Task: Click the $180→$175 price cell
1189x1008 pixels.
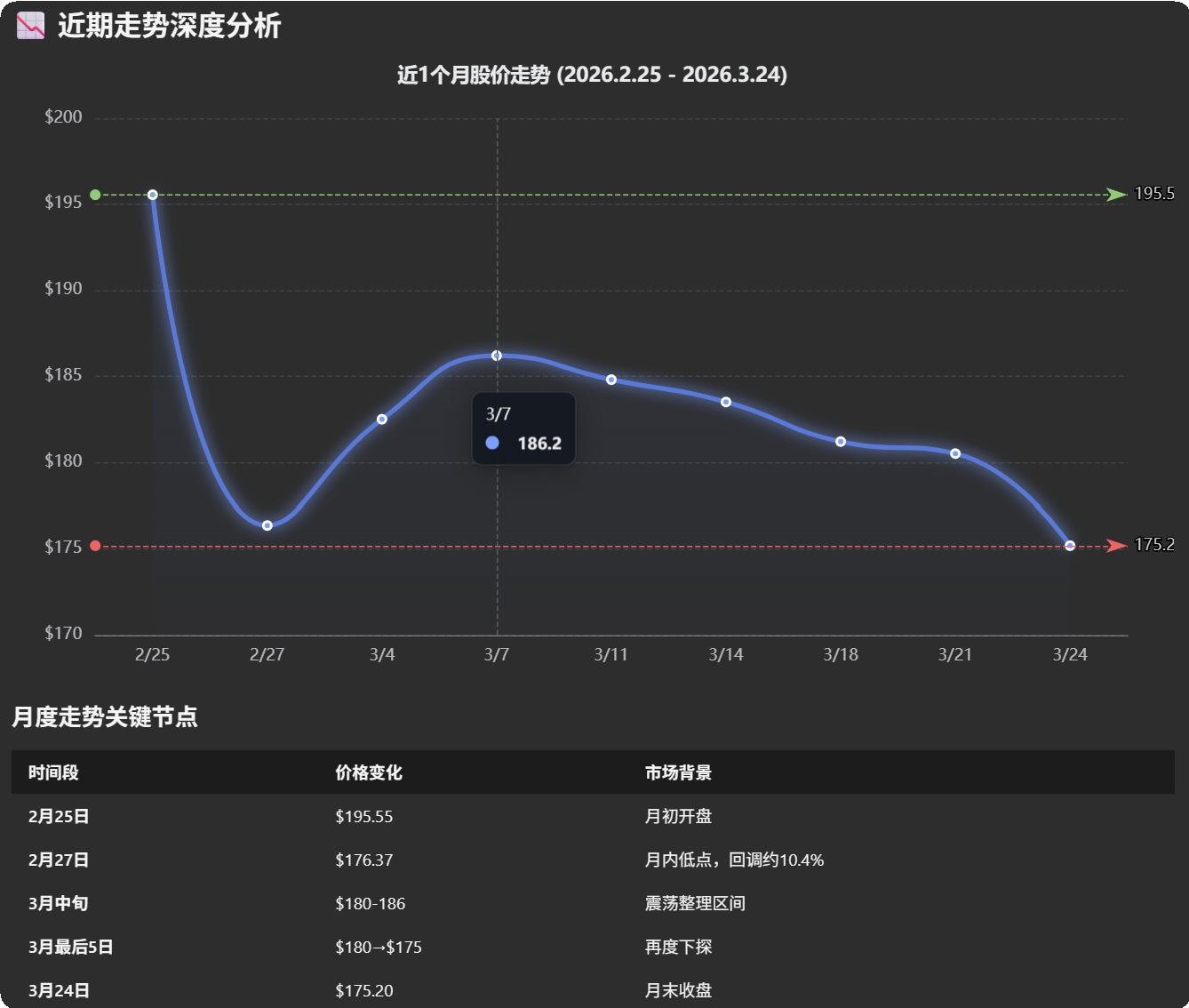Action: (379, 948)
